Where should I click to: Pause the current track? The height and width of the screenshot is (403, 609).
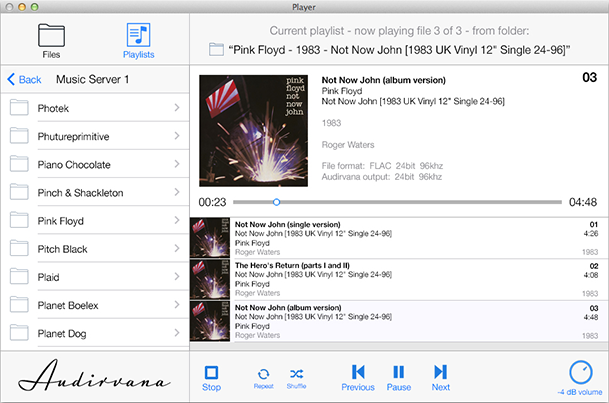coord(398,378)
